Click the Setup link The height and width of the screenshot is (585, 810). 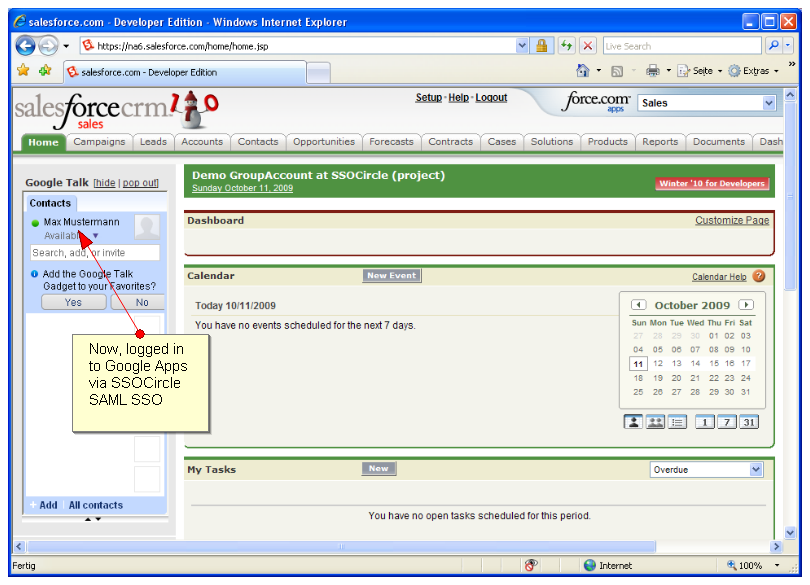(429, 98)
